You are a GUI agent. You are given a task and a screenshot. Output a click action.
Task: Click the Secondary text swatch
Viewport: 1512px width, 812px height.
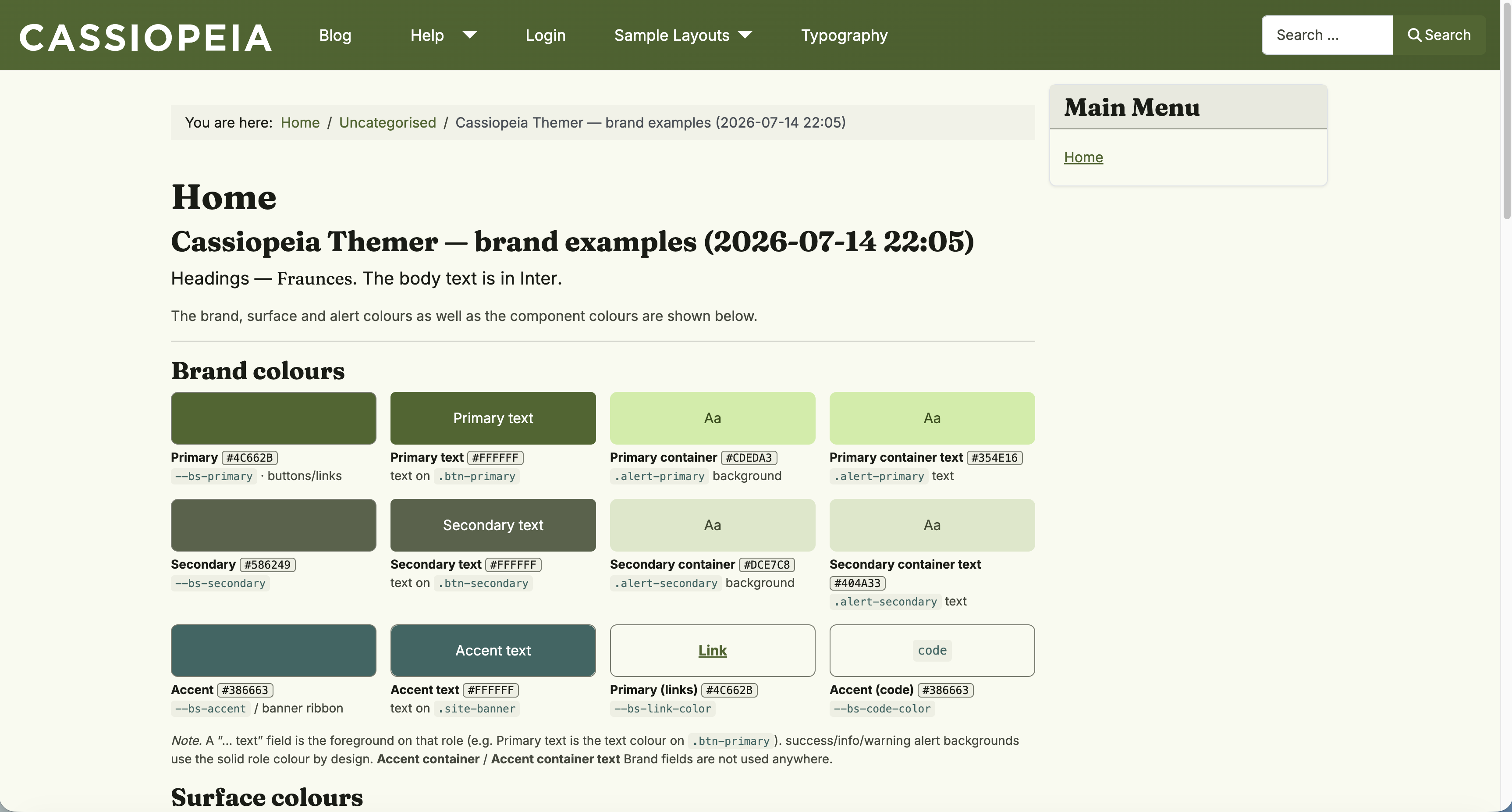[493, 525]
